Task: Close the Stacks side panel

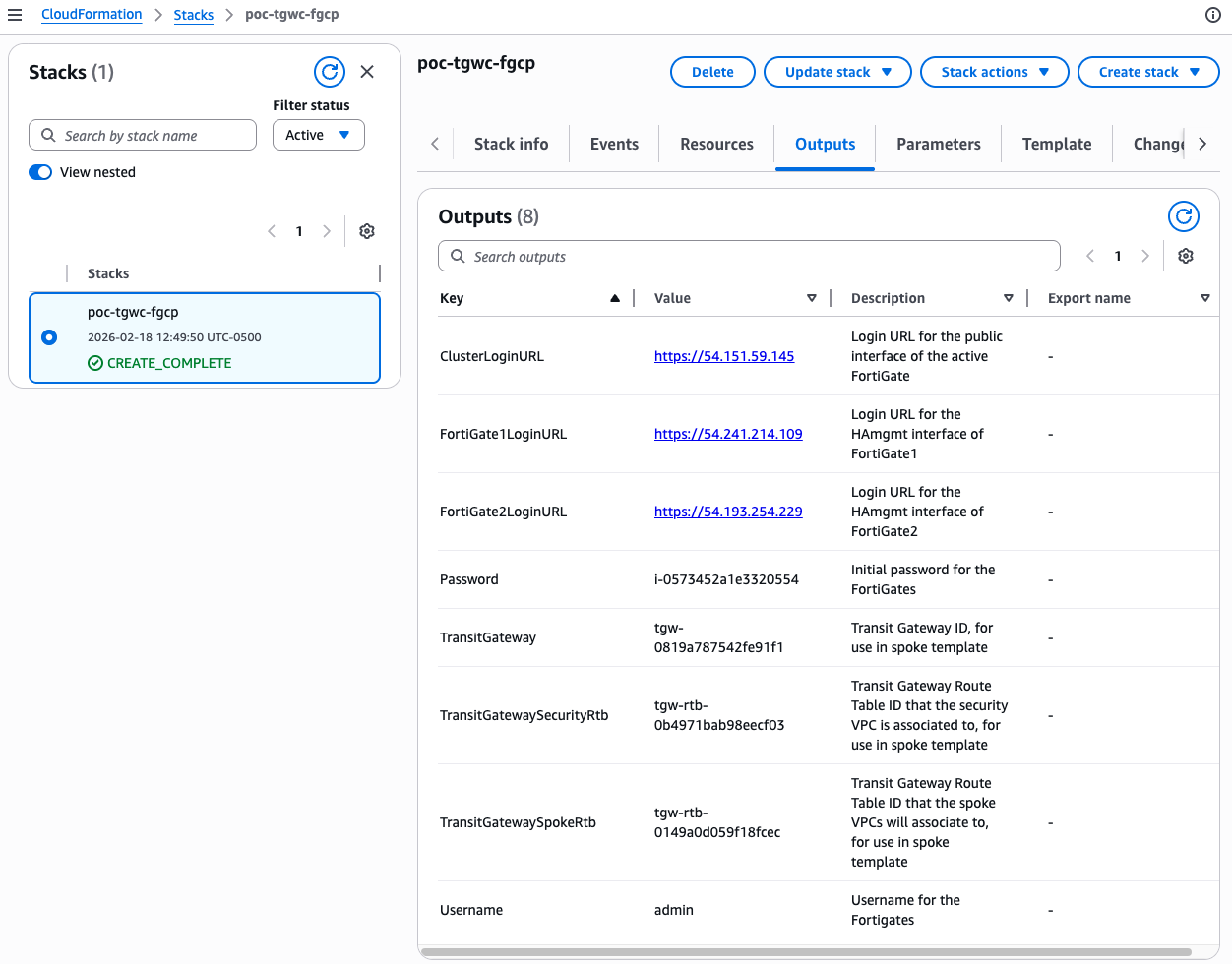Action: pos(367,72)
